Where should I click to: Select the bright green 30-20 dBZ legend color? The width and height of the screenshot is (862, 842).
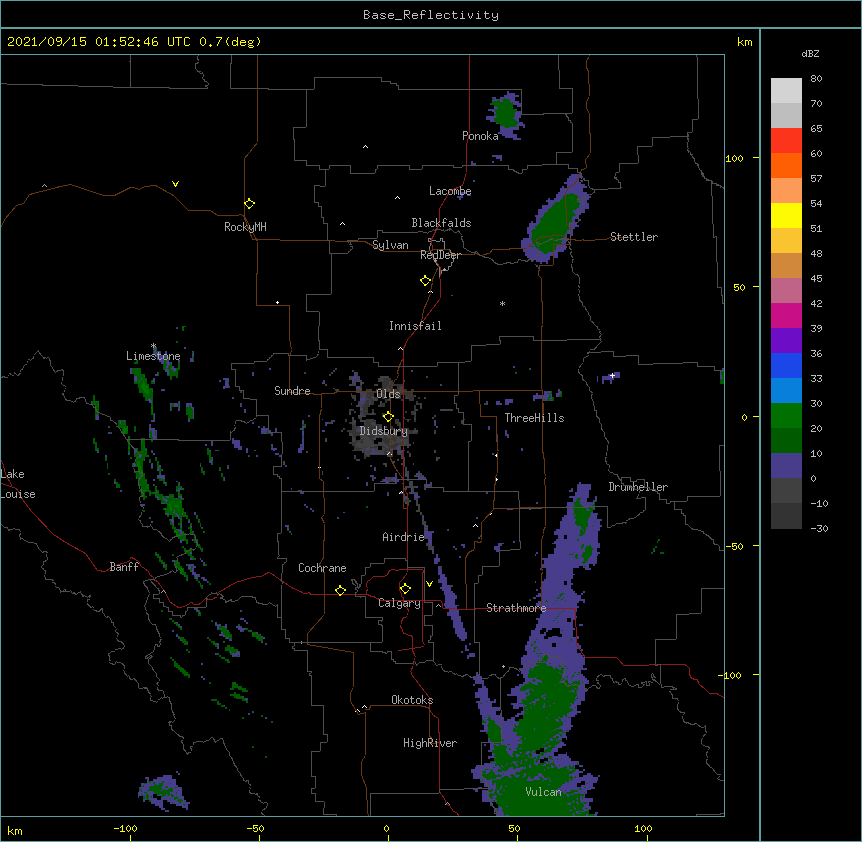(x=786, y=416)
